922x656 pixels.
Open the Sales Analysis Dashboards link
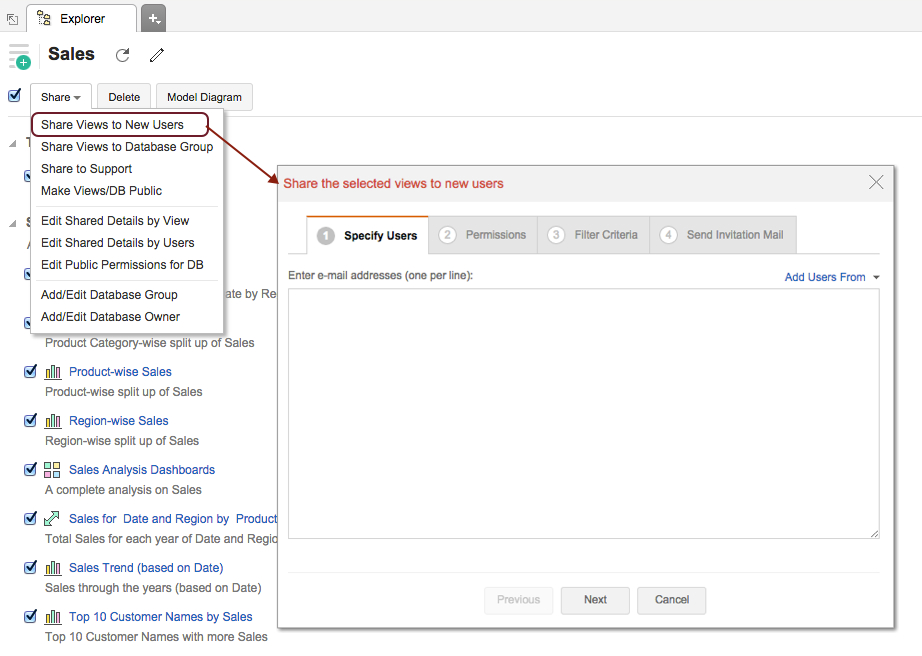click(x=142, y=470)
